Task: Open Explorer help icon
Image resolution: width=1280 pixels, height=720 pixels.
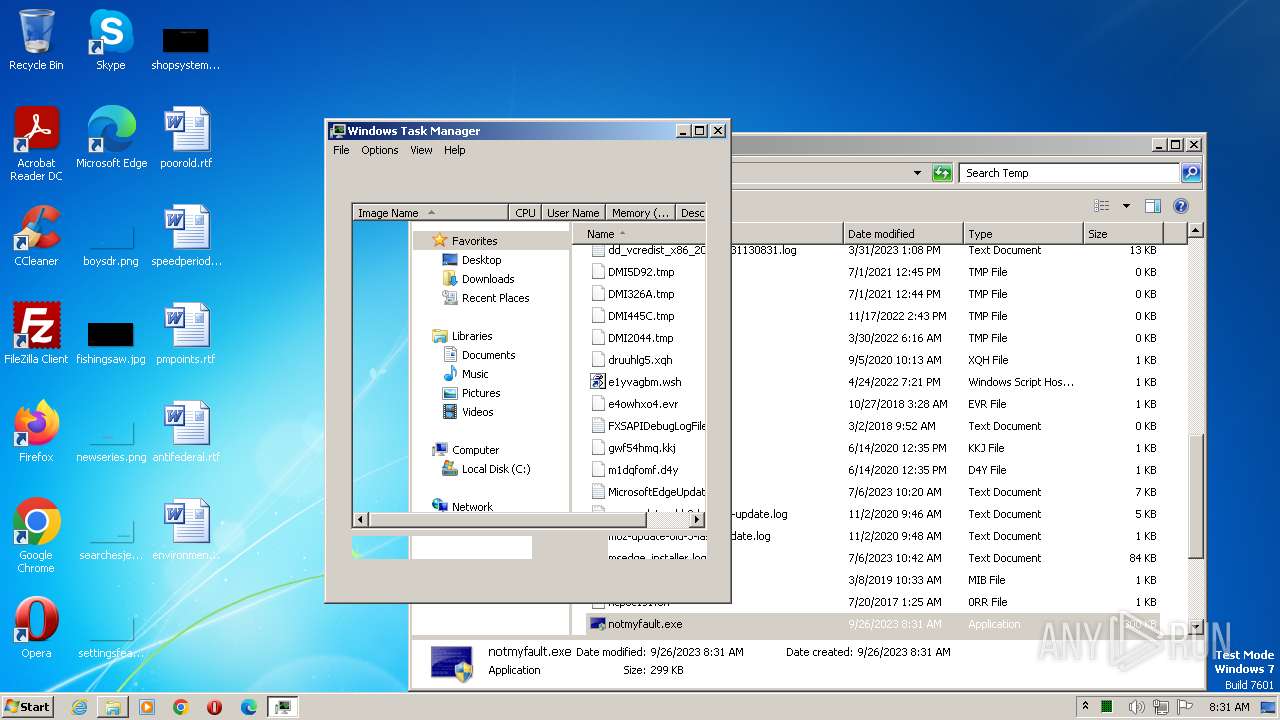Action: point(1181,206)
